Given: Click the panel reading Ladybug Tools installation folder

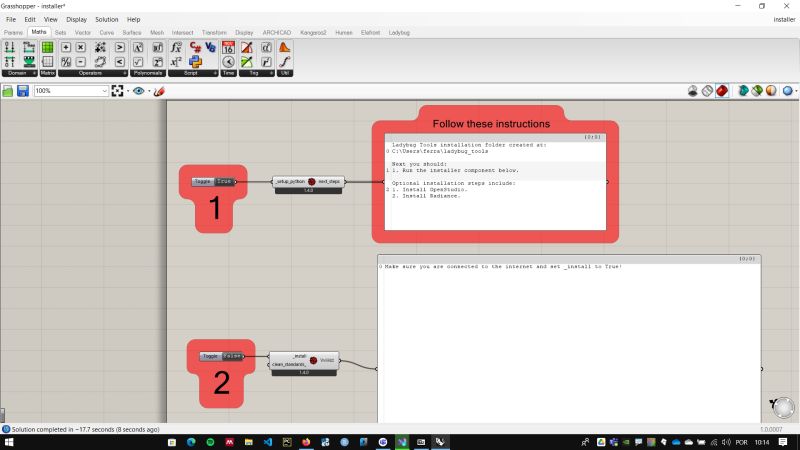Looking at the screenshot, I should click(x=495, y=182).
